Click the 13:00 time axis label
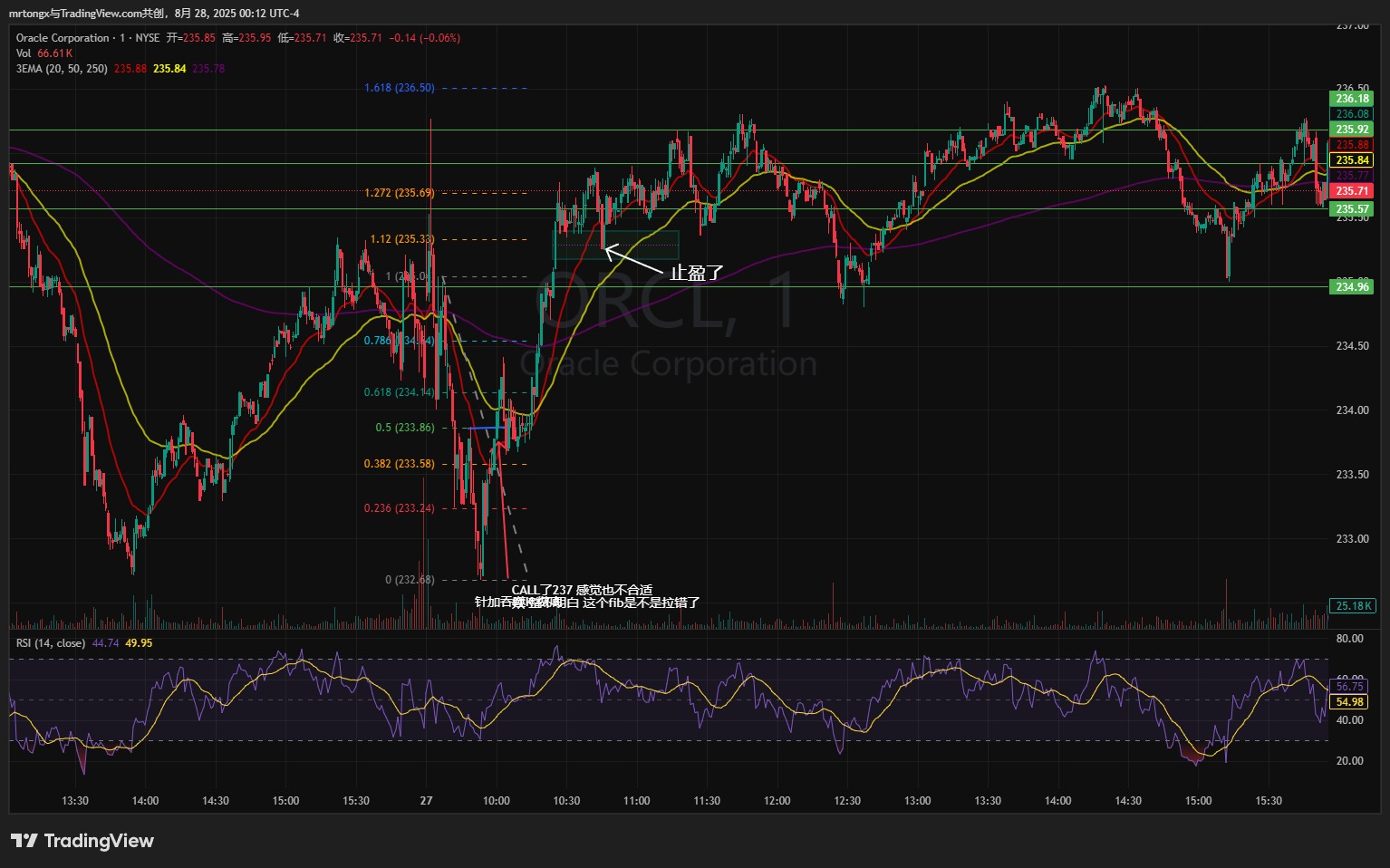 918,801
